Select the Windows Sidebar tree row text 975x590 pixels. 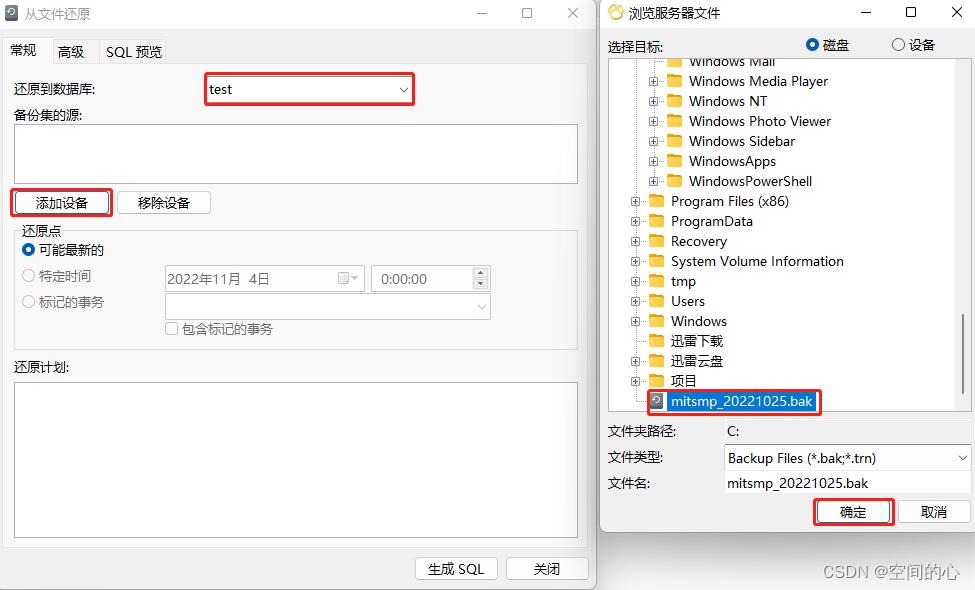click(x=742, y=141)
